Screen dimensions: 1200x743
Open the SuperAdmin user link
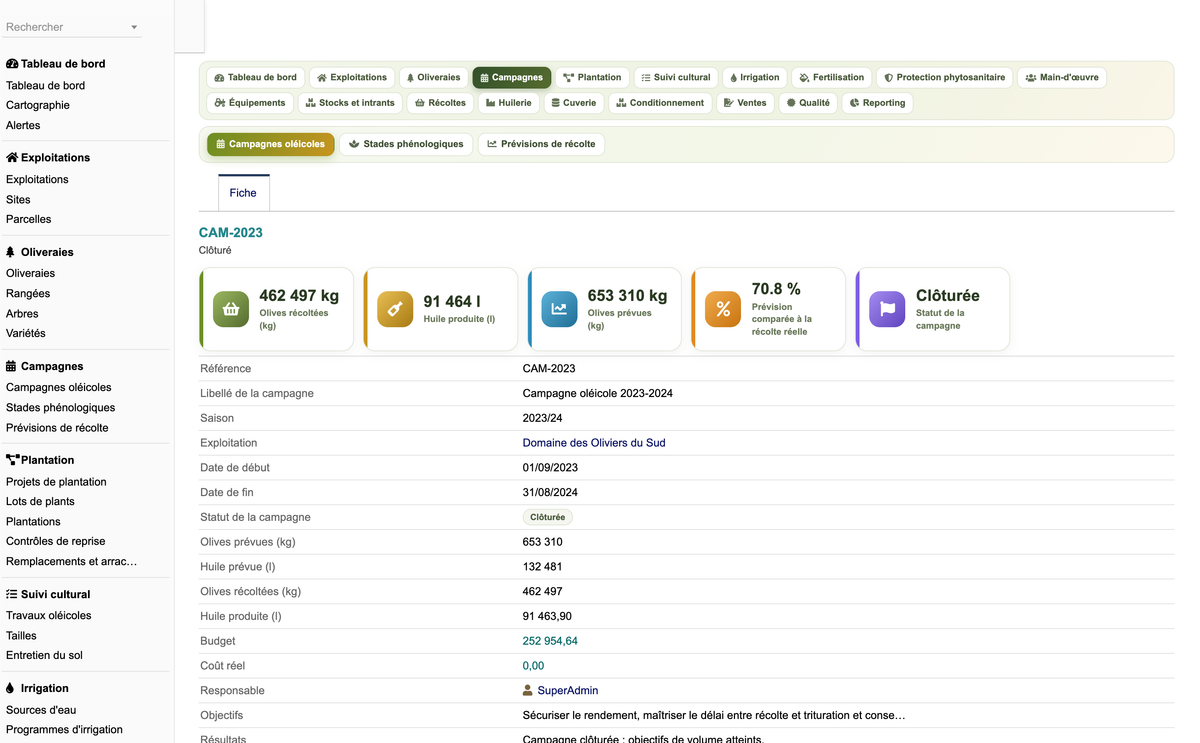pos(568,690)
